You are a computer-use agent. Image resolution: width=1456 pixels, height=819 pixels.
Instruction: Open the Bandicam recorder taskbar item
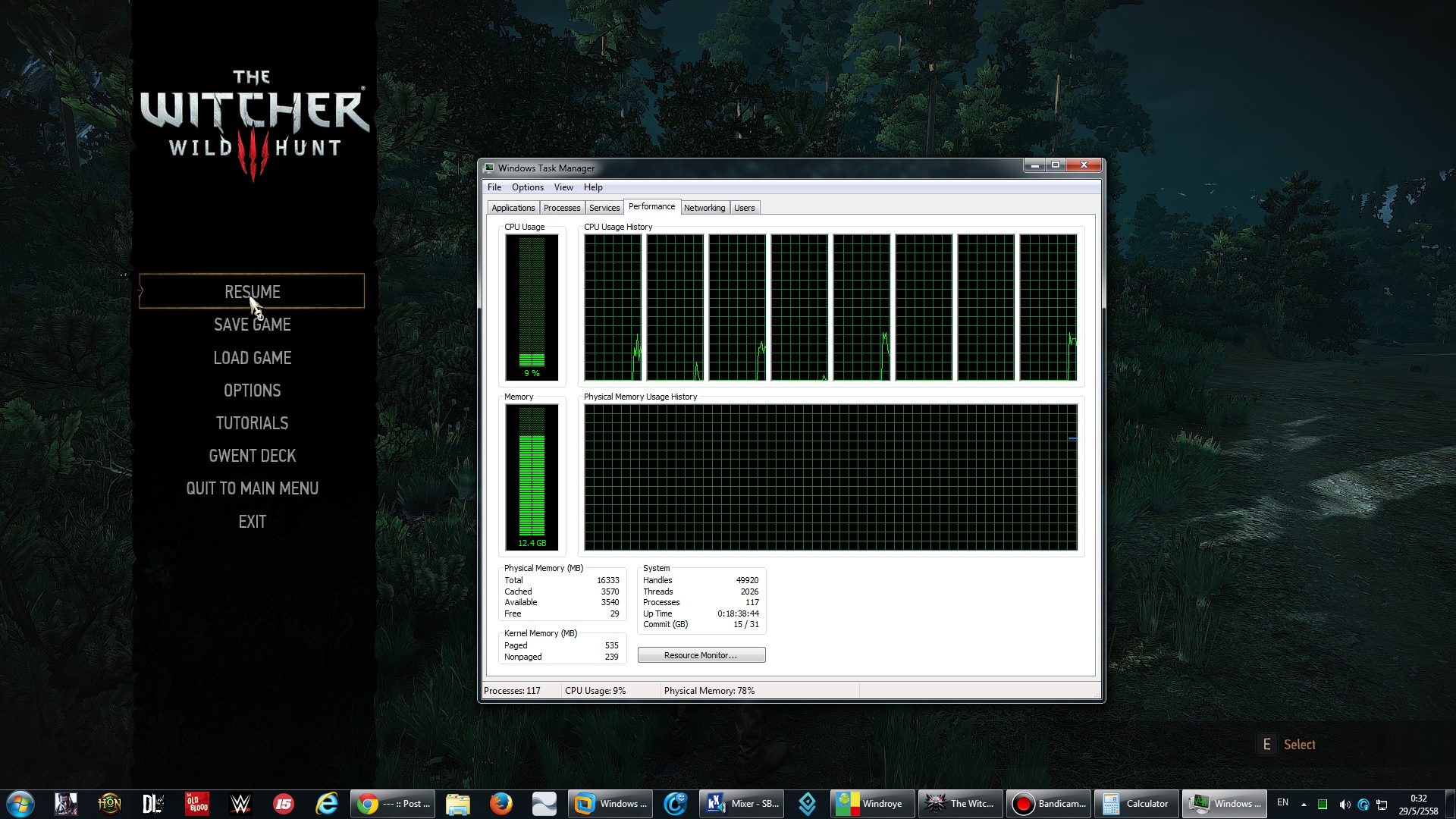[1050, 804]
